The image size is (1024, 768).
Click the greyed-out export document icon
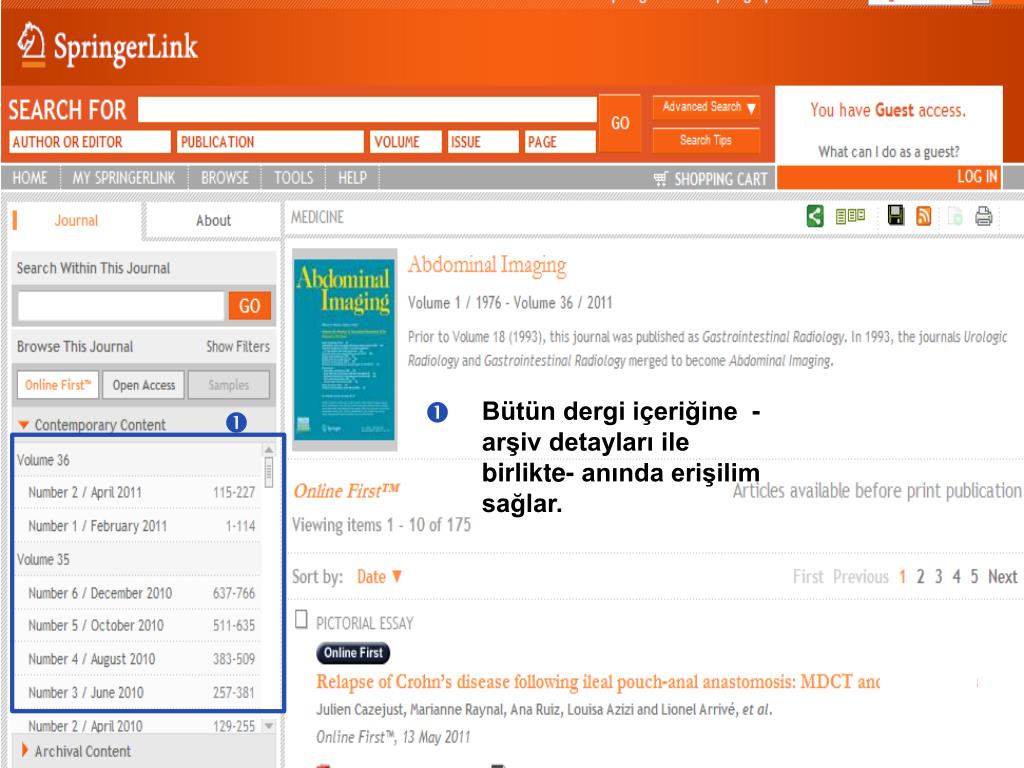coord(955,216)
